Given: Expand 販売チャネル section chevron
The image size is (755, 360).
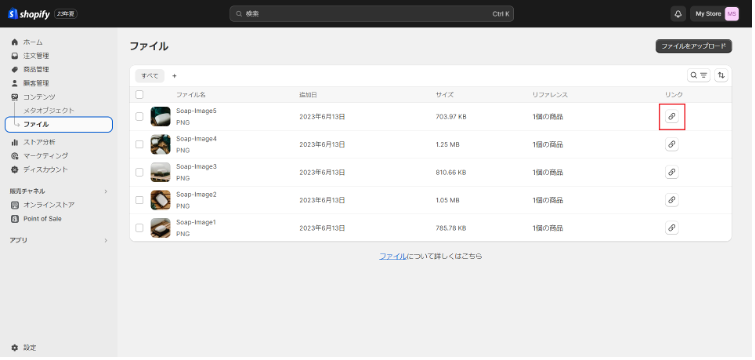Looking at the screenshot, I should pos(106,192).
